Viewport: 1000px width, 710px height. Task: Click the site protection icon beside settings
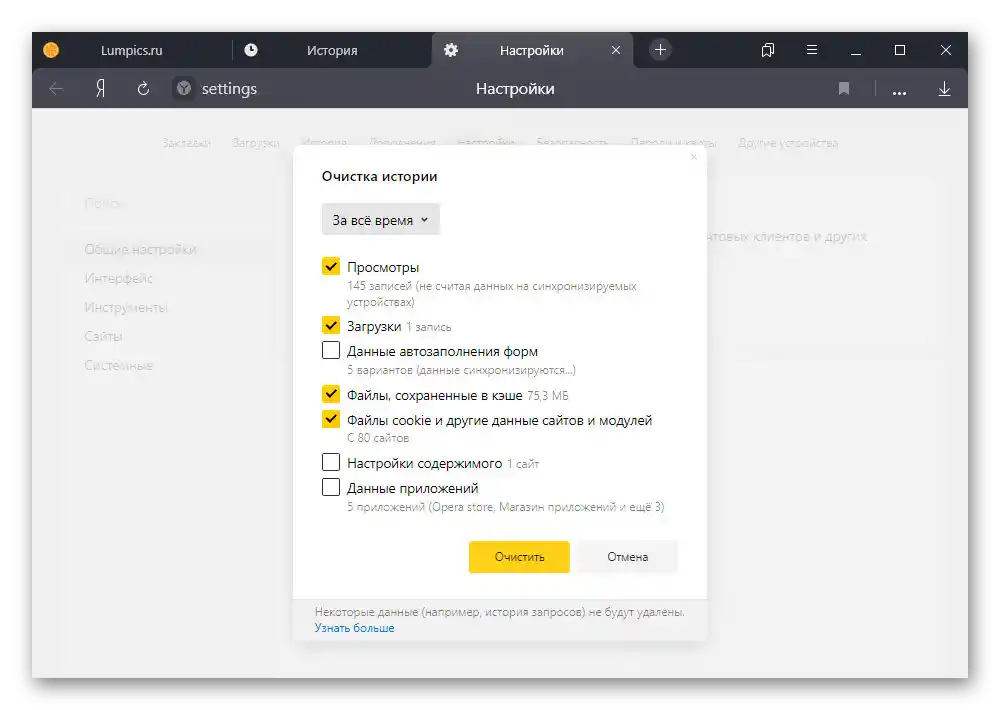point(184,88)
